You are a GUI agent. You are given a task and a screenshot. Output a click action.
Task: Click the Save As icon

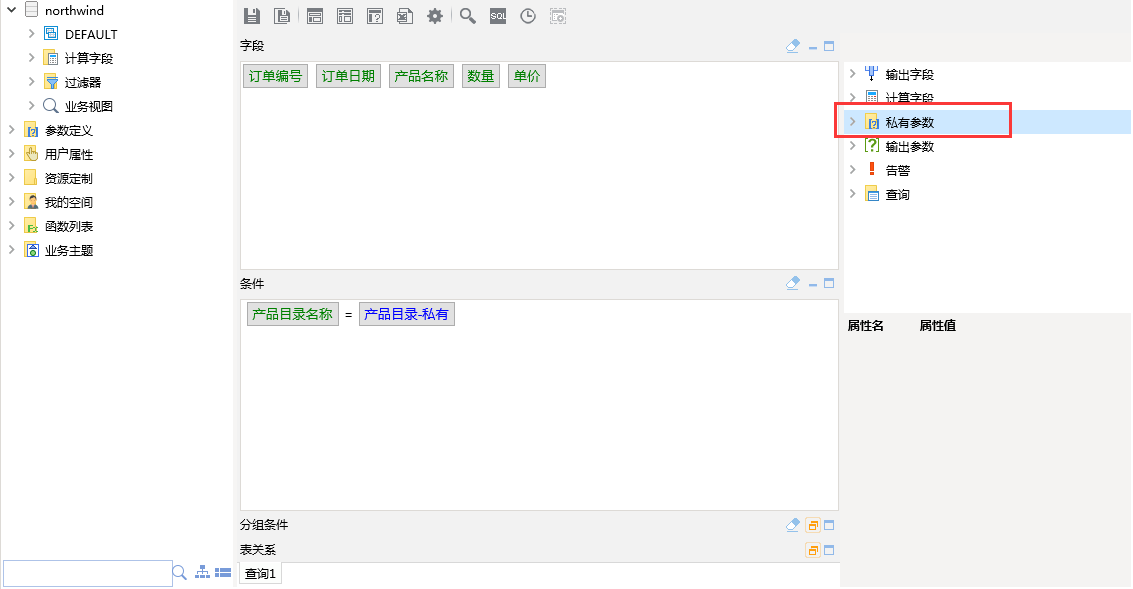pyautogui.click(x=282, y=16)
